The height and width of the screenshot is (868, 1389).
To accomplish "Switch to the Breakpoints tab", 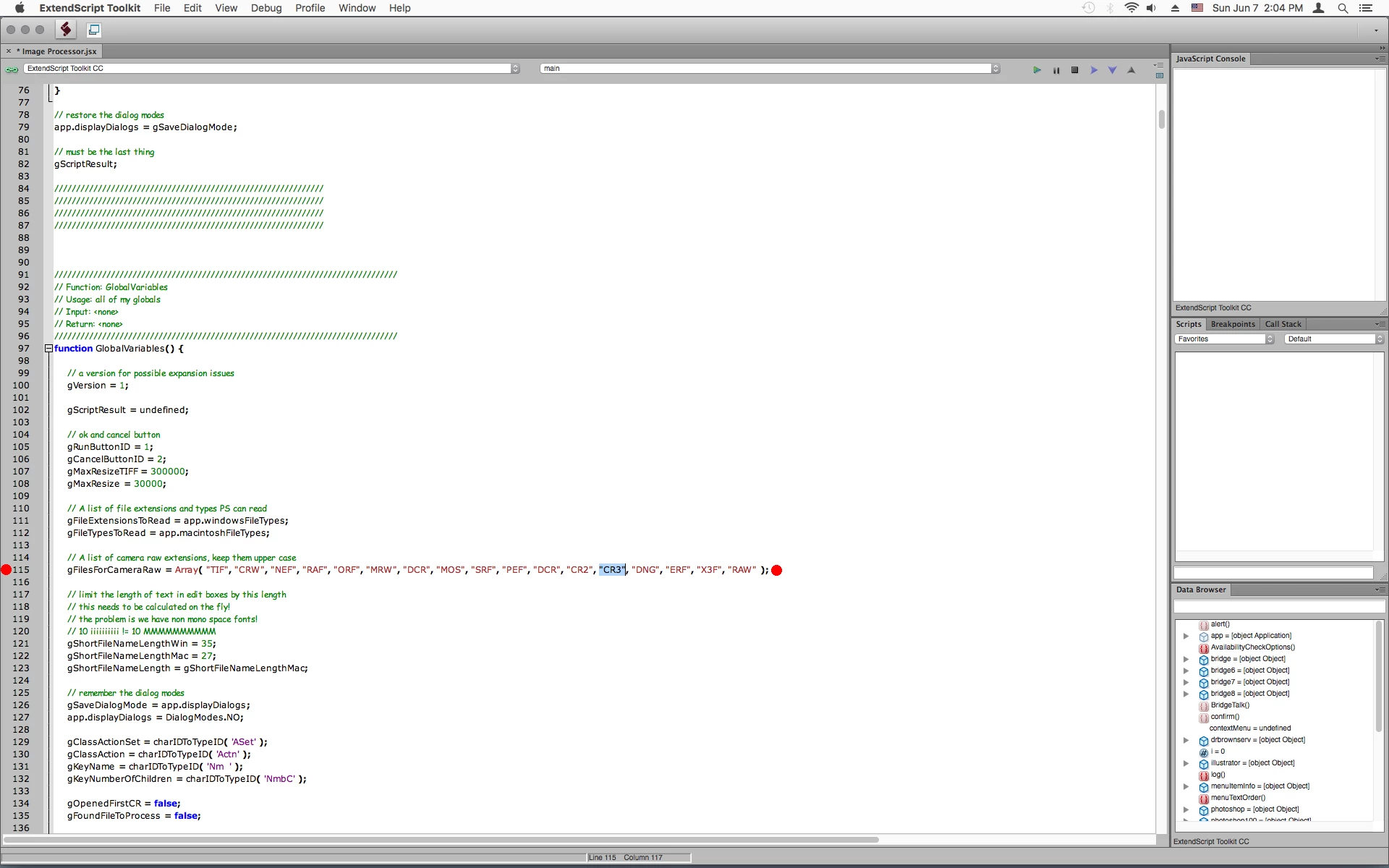I will click(1233, 324).
